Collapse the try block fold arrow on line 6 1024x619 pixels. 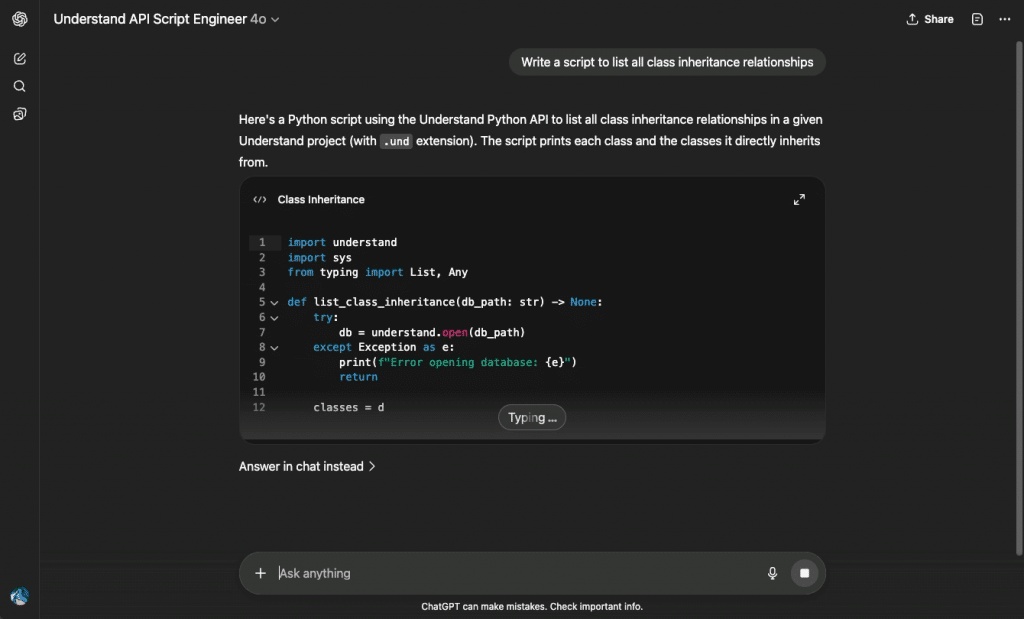click(274, 318)
